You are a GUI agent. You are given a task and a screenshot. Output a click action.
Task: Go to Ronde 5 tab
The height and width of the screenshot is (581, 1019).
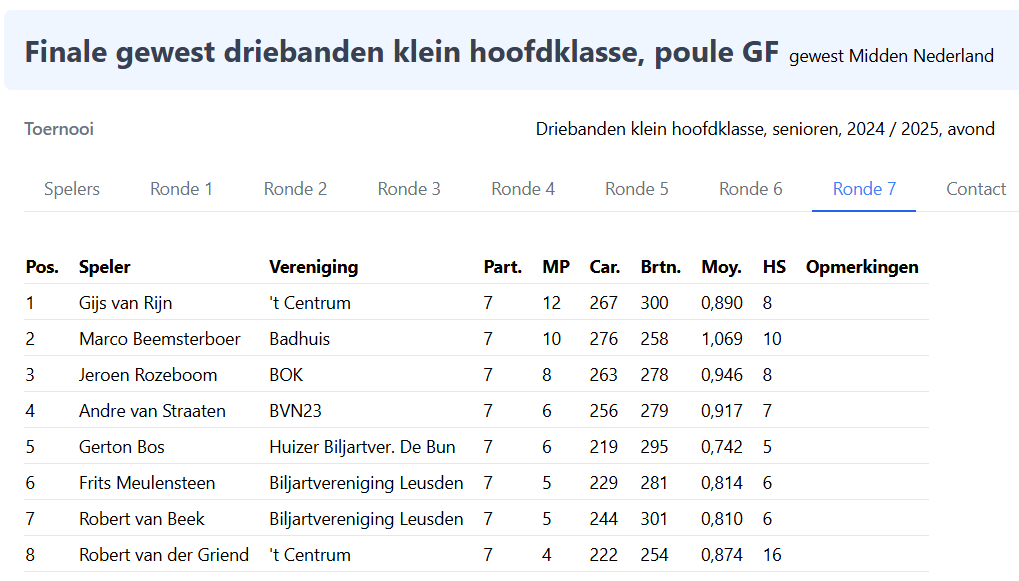tap(637, 189)
